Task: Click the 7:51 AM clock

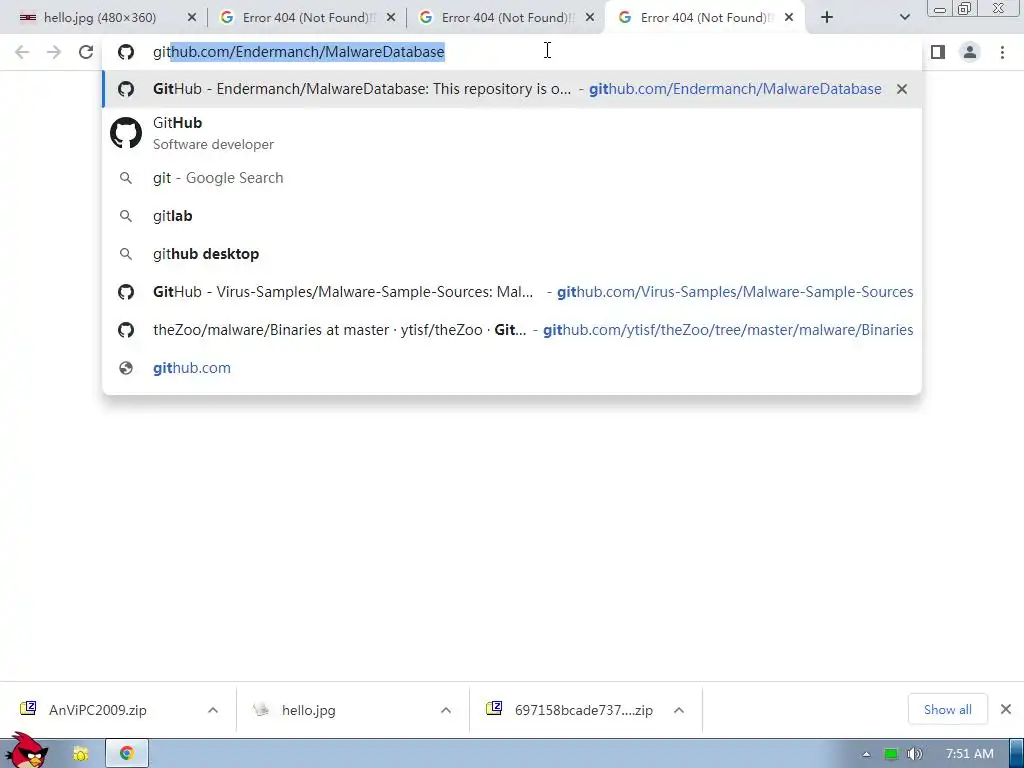Action: coord(970,754)
